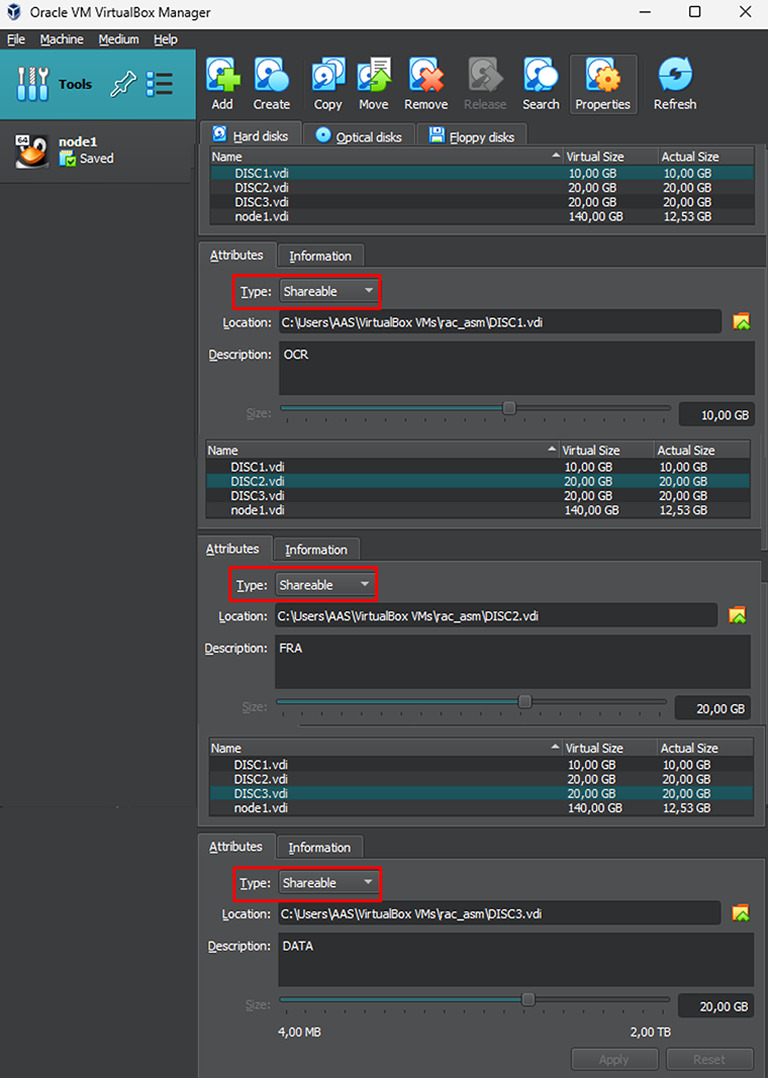Open the Type dropdown above DISC2.vdi location
This screenshot has height=1078, width=768.
click(x=325, y=585)
